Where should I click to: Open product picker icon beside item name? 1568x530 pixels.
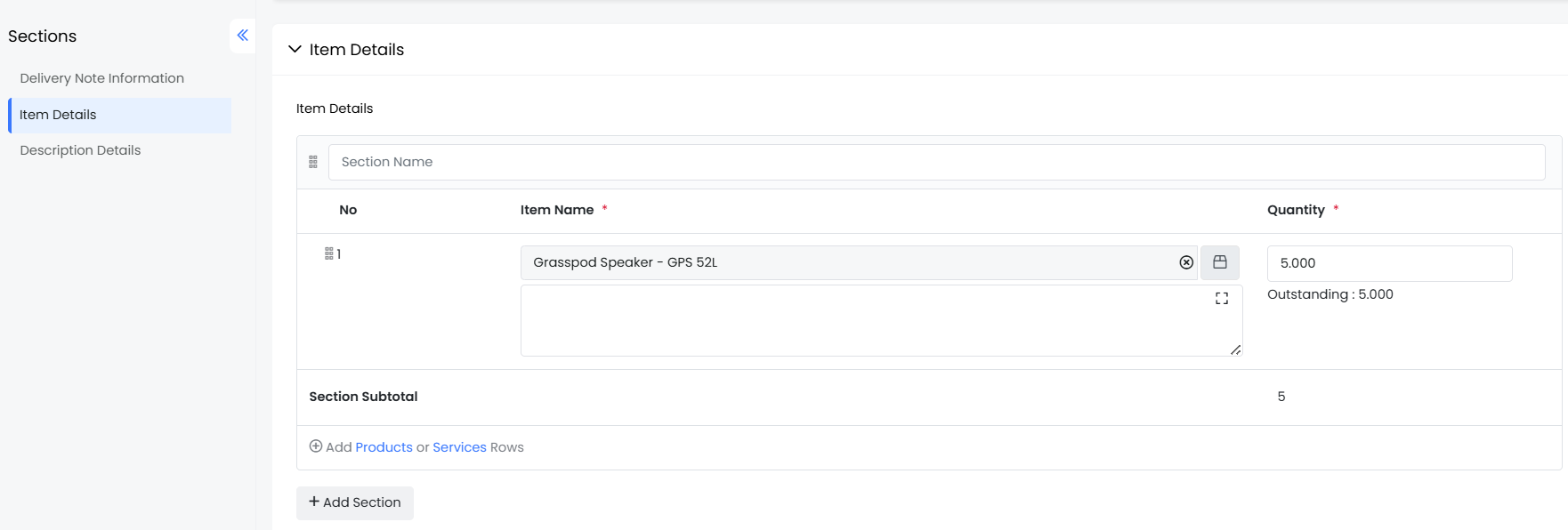coord(1219,262)
